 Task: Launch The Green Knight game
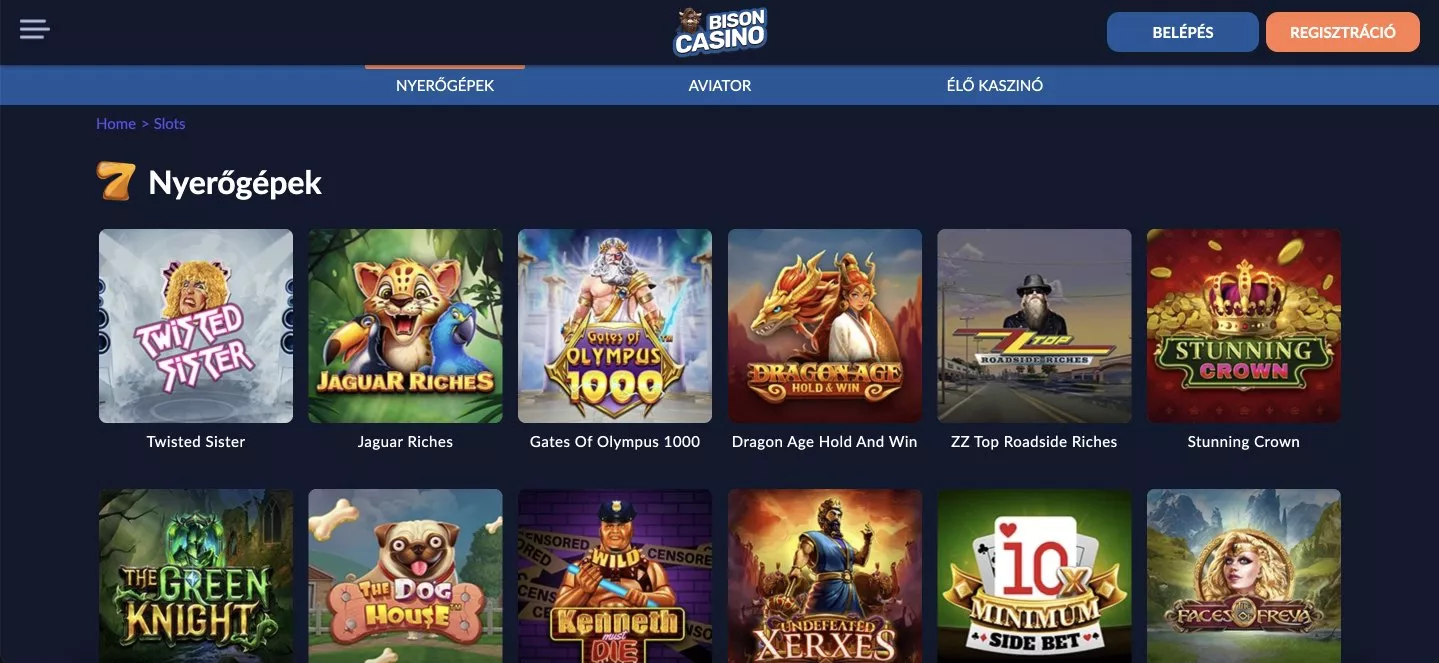(x=196, y=576)
